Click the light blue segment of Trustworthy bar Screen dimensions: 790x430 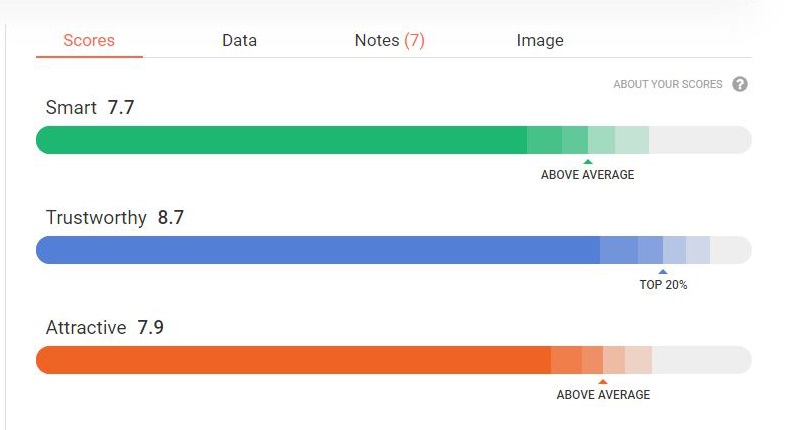pyautogui.click(x=674, y=250)
